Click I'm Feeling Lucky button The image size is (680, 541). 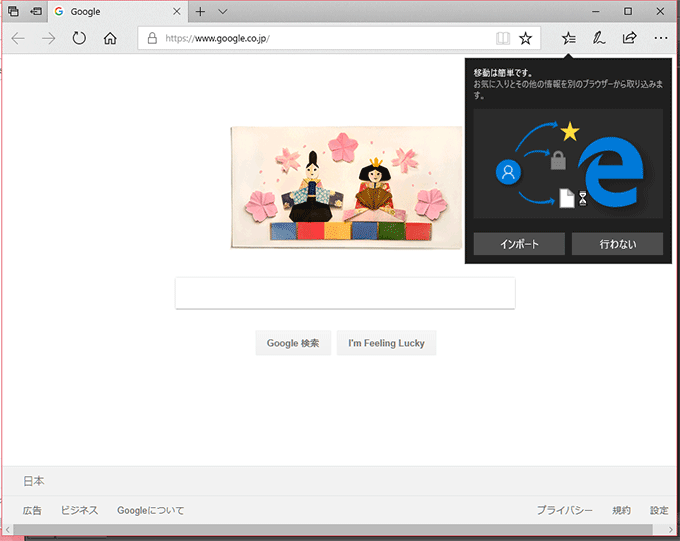point(386,343)
